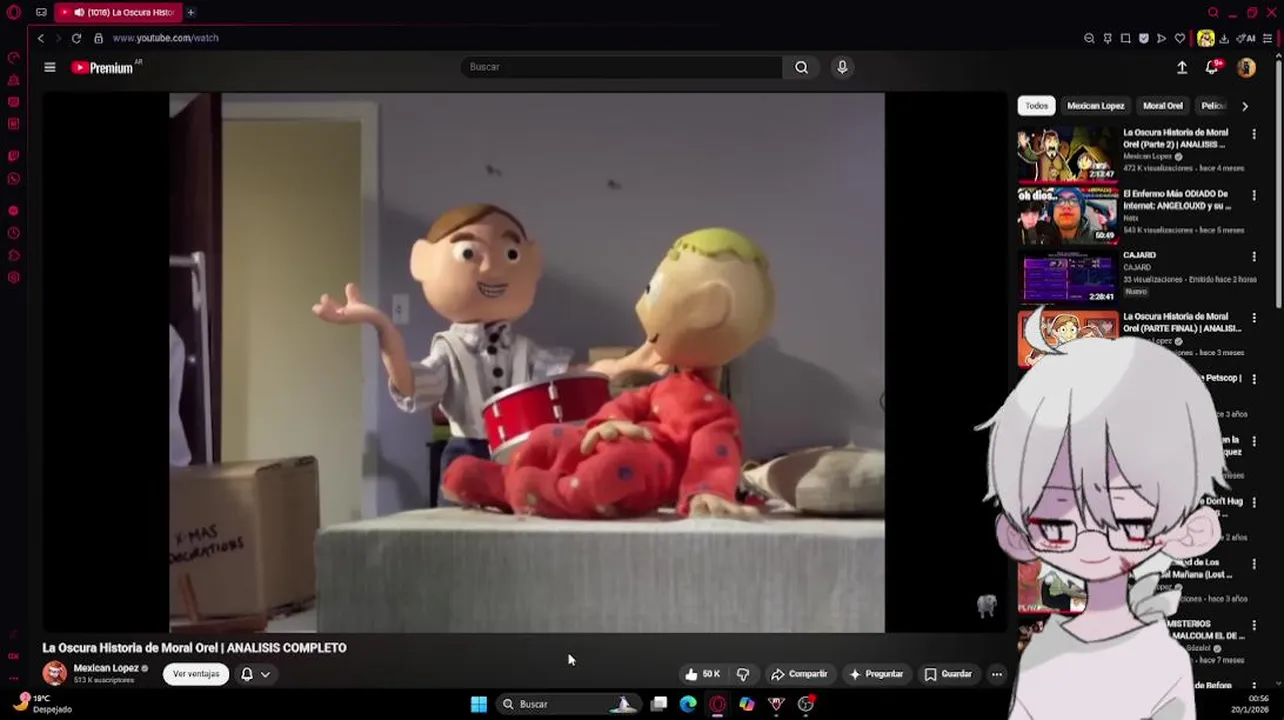Select the Mexican Lopez filter chip
The height and width of the screenshot is (720, 1284).
coord(1095,105)
